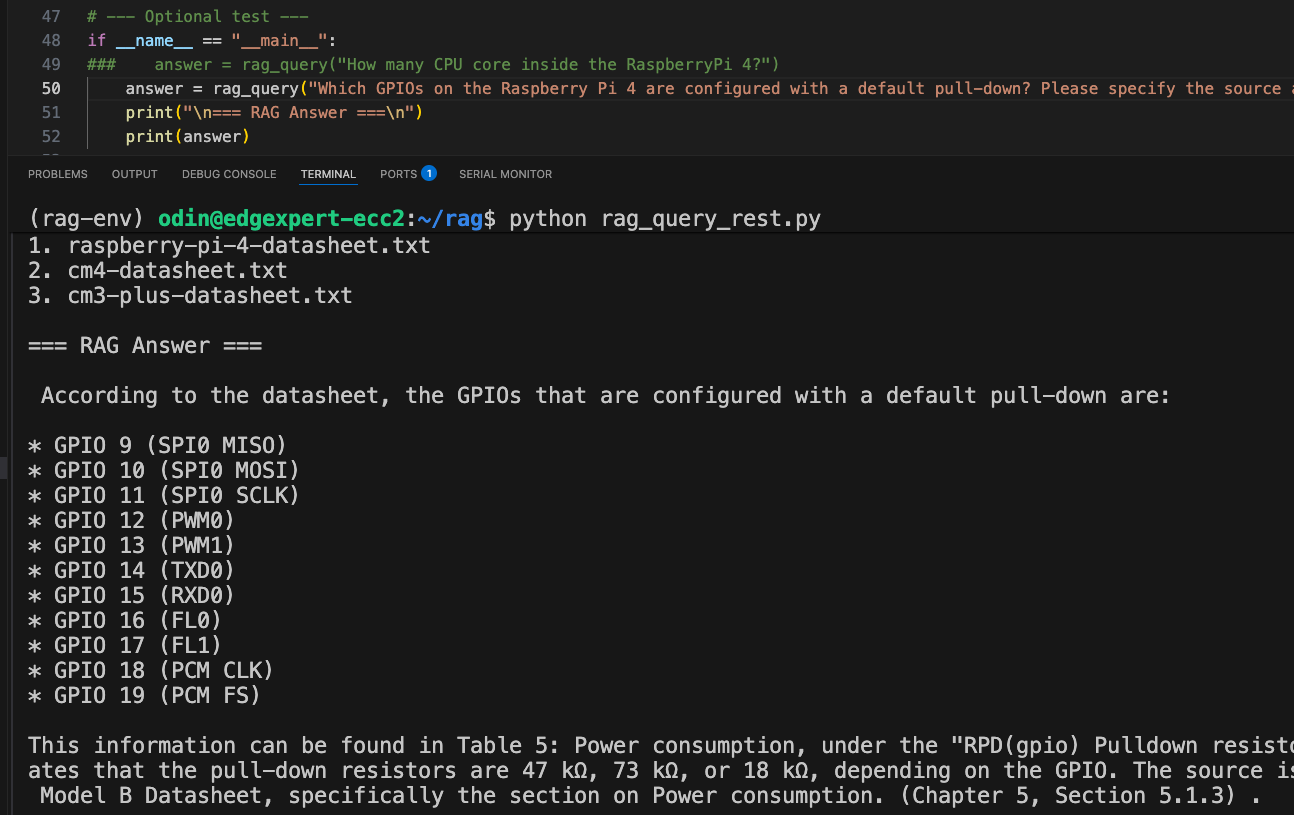
Task: Click line number 51 in the gutter
Action: click(51, 113)
